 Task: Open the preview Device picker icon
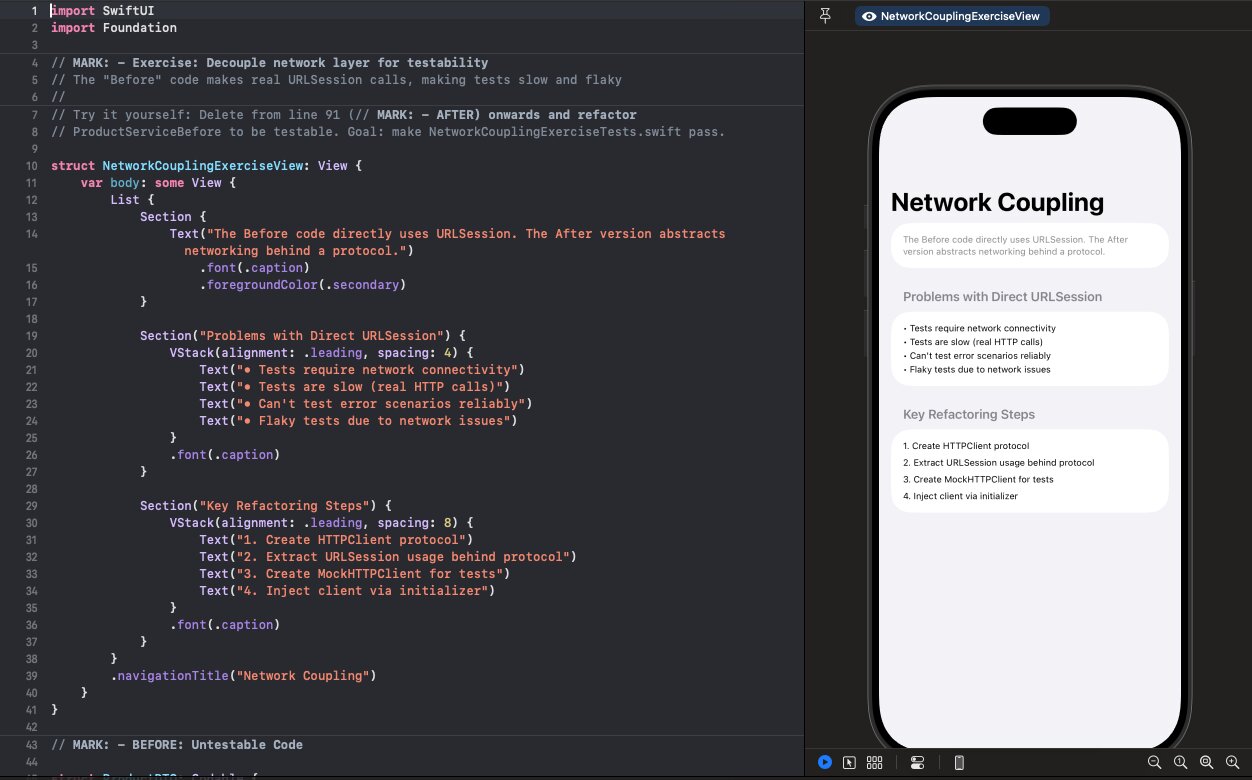959,762
